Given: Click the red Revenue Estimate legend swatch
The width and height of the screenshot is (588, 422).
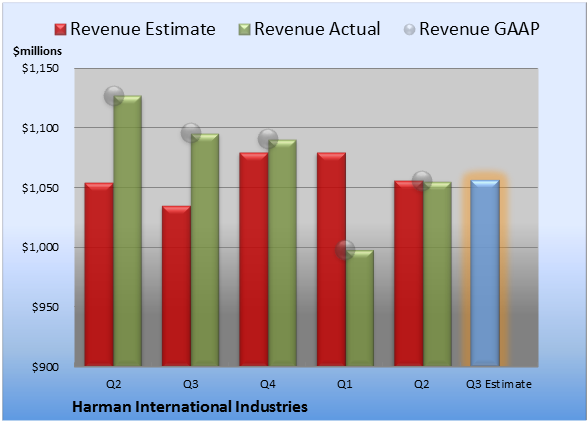Looking at the screenshot, I should point(60,30).
